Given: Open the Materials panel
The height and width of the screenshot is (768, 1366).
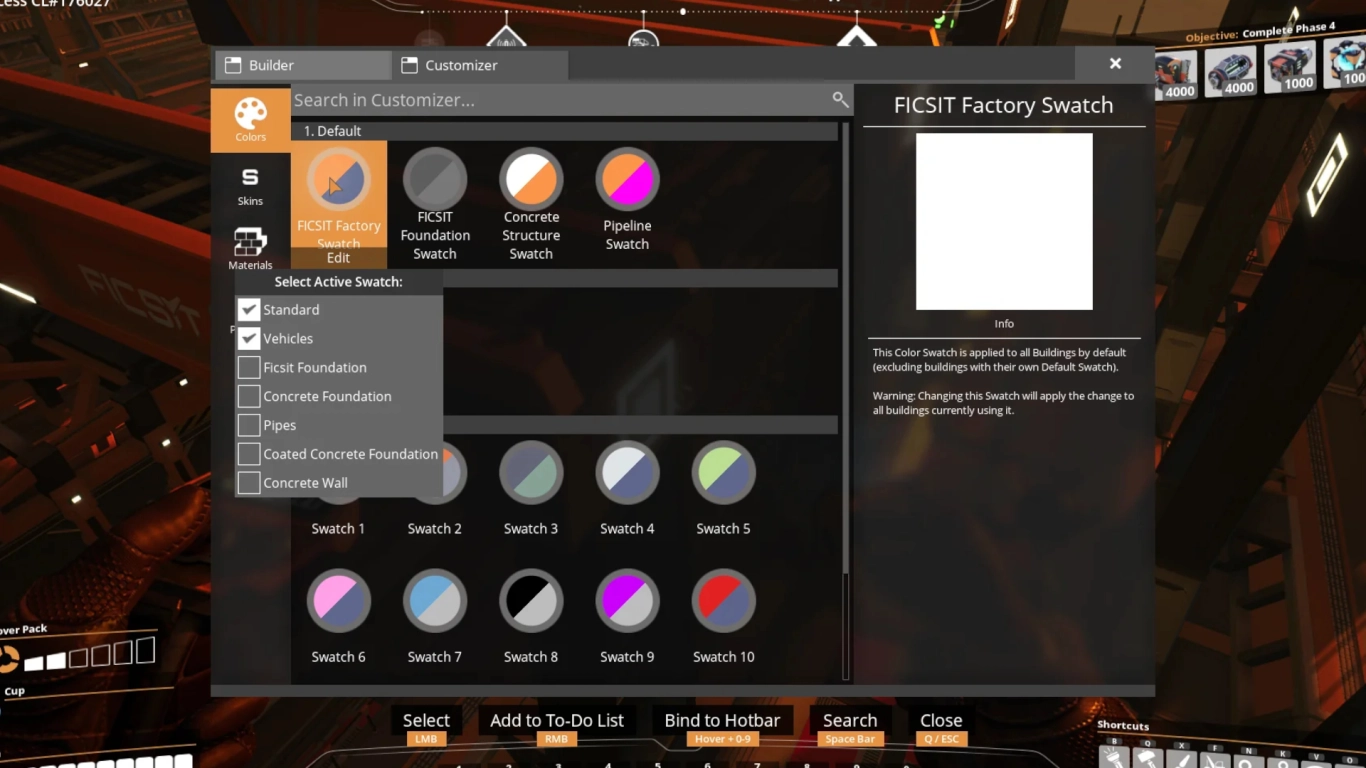Looking at the screenshot, I should click(x=249, y=248).
